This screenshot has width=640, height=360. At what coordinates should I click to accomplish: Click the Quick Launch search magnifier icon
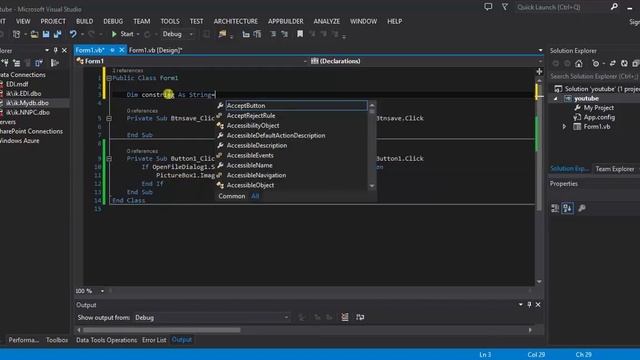(614, 7)
